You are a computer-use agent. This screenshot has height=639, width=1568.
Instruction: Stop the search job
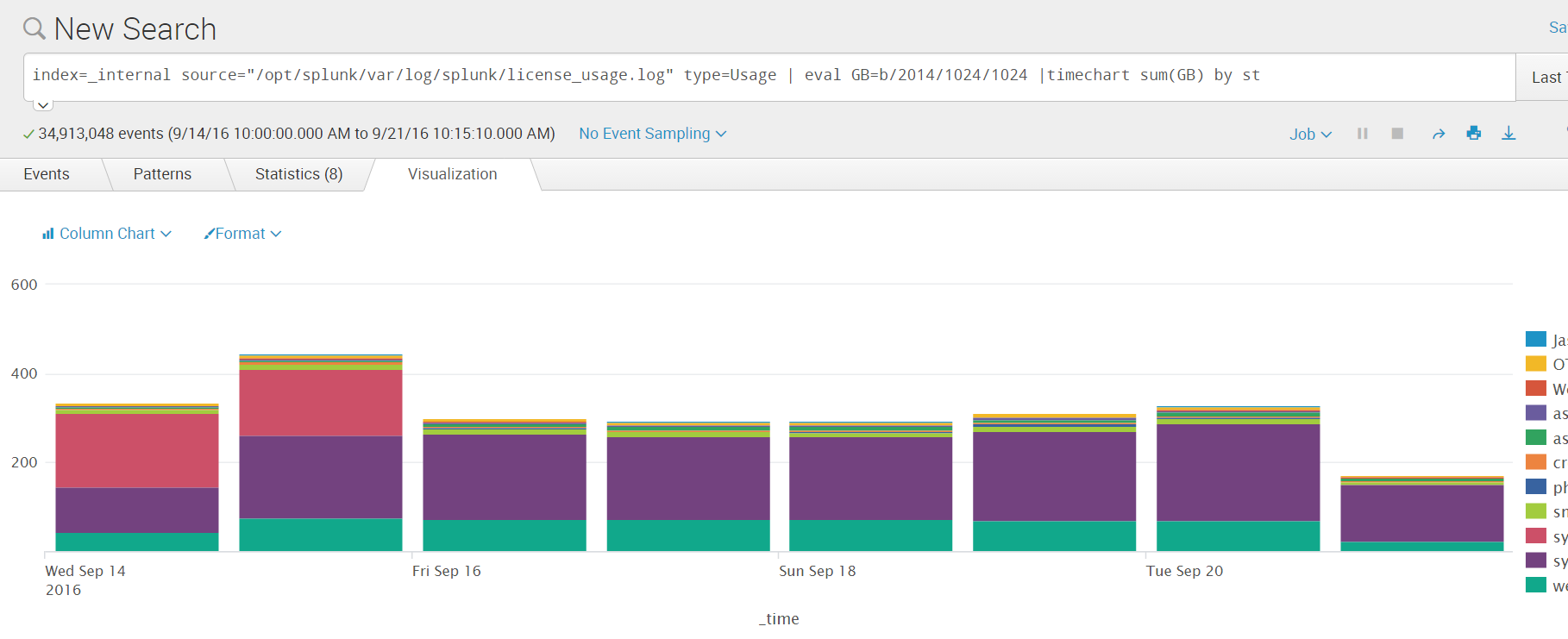click(1397, 134)
